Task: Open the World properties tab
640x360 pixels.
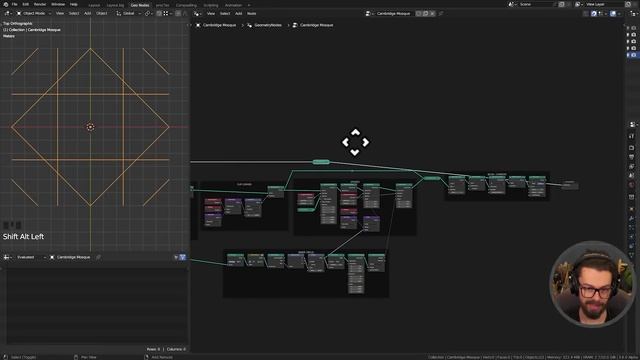Action: (631, 185)
